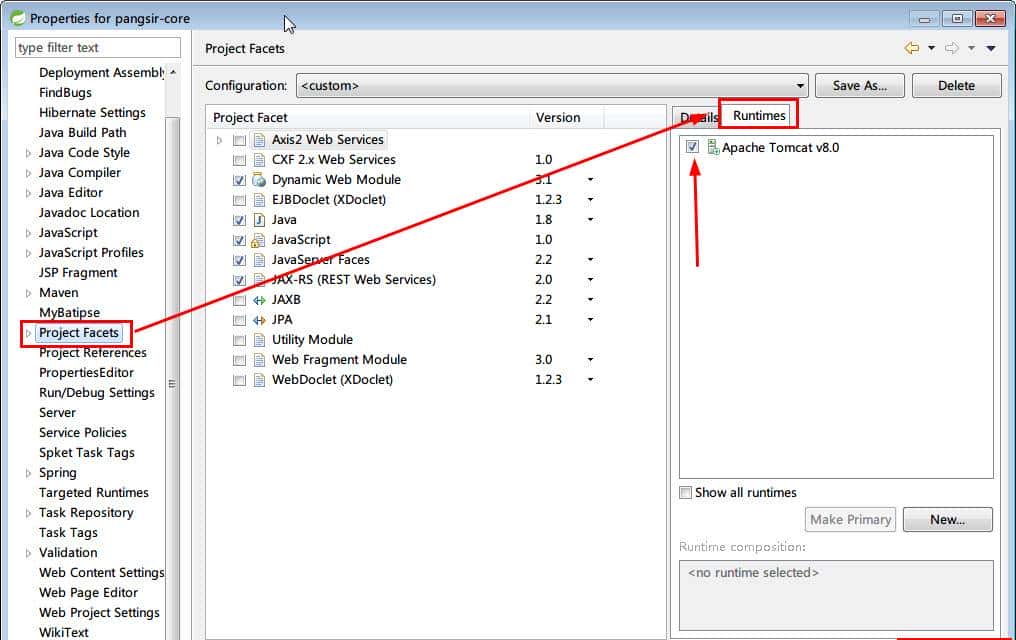Click the Spring leaf icon in title bar

(x=17, y=18)
